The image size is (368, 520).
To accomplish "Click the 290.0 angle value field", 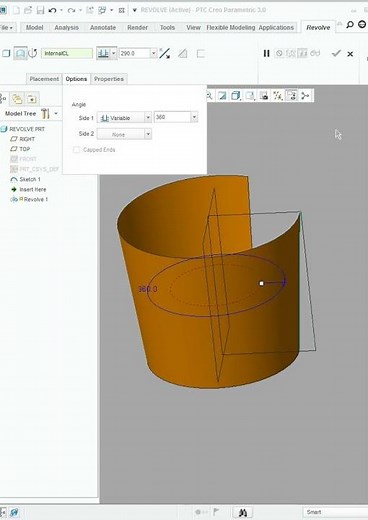I will [135, 53].
